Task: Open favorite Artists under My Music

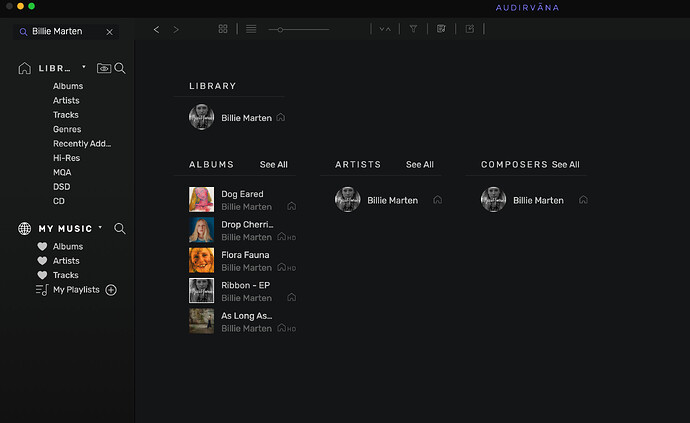Action: coord(66,261)
